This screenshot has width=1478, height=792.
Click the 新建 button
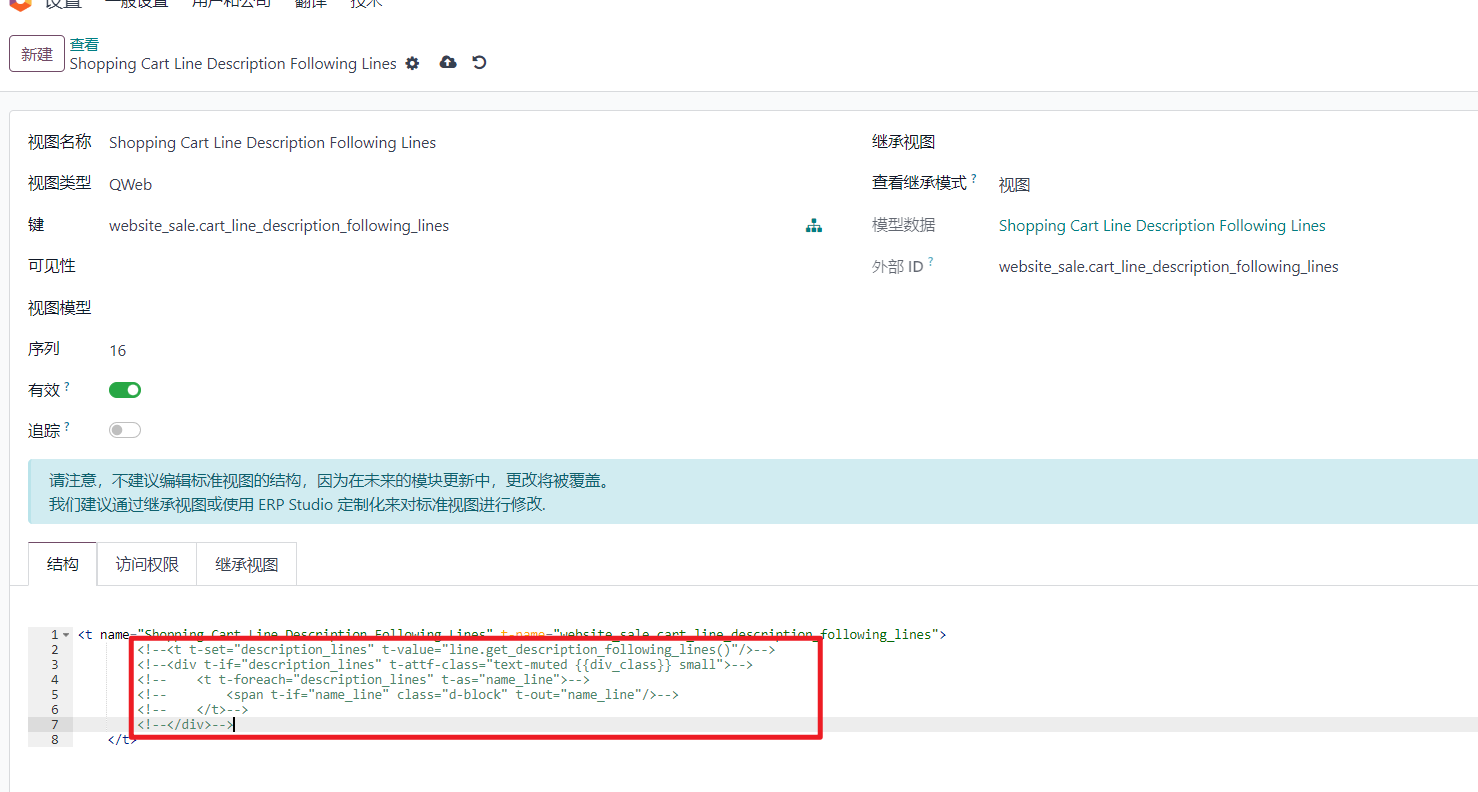37,54
